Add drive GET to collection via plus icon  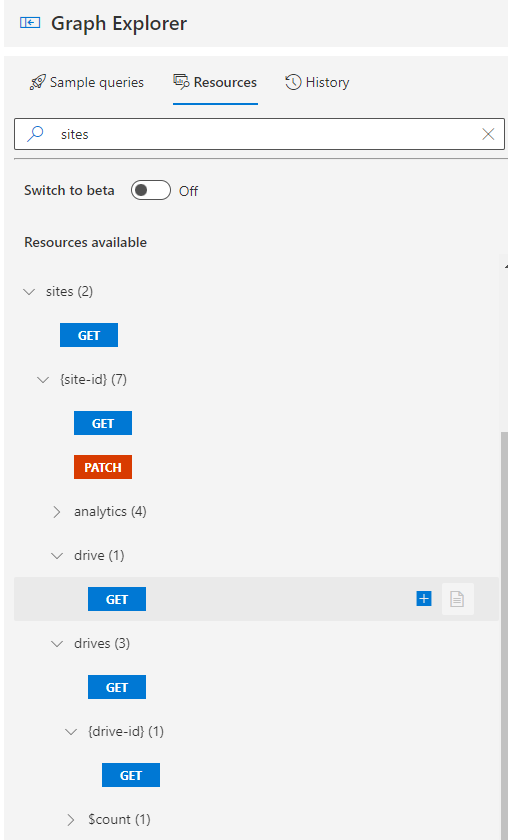coord(424,599)
